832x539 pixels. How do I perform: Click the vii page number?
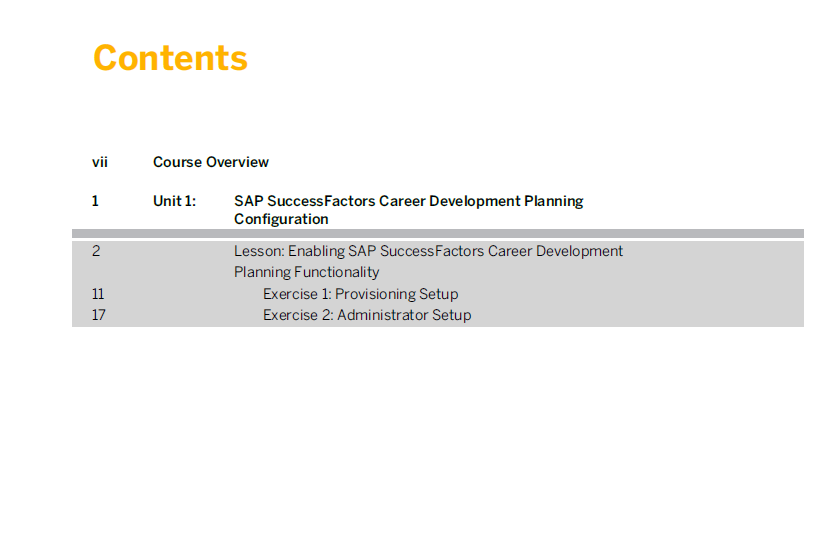pos(100,162)
